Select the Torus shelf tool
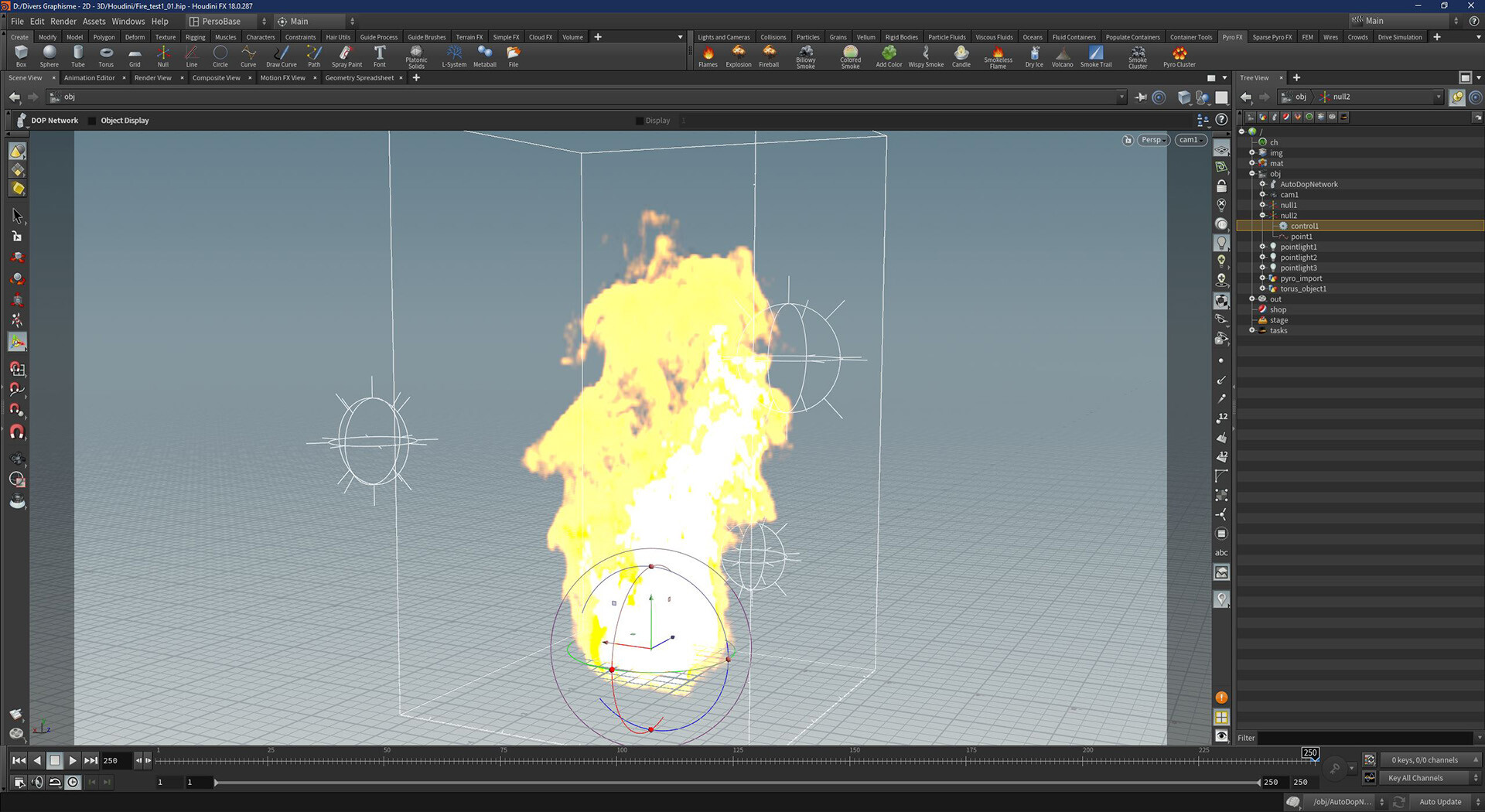 coord(106,56)
